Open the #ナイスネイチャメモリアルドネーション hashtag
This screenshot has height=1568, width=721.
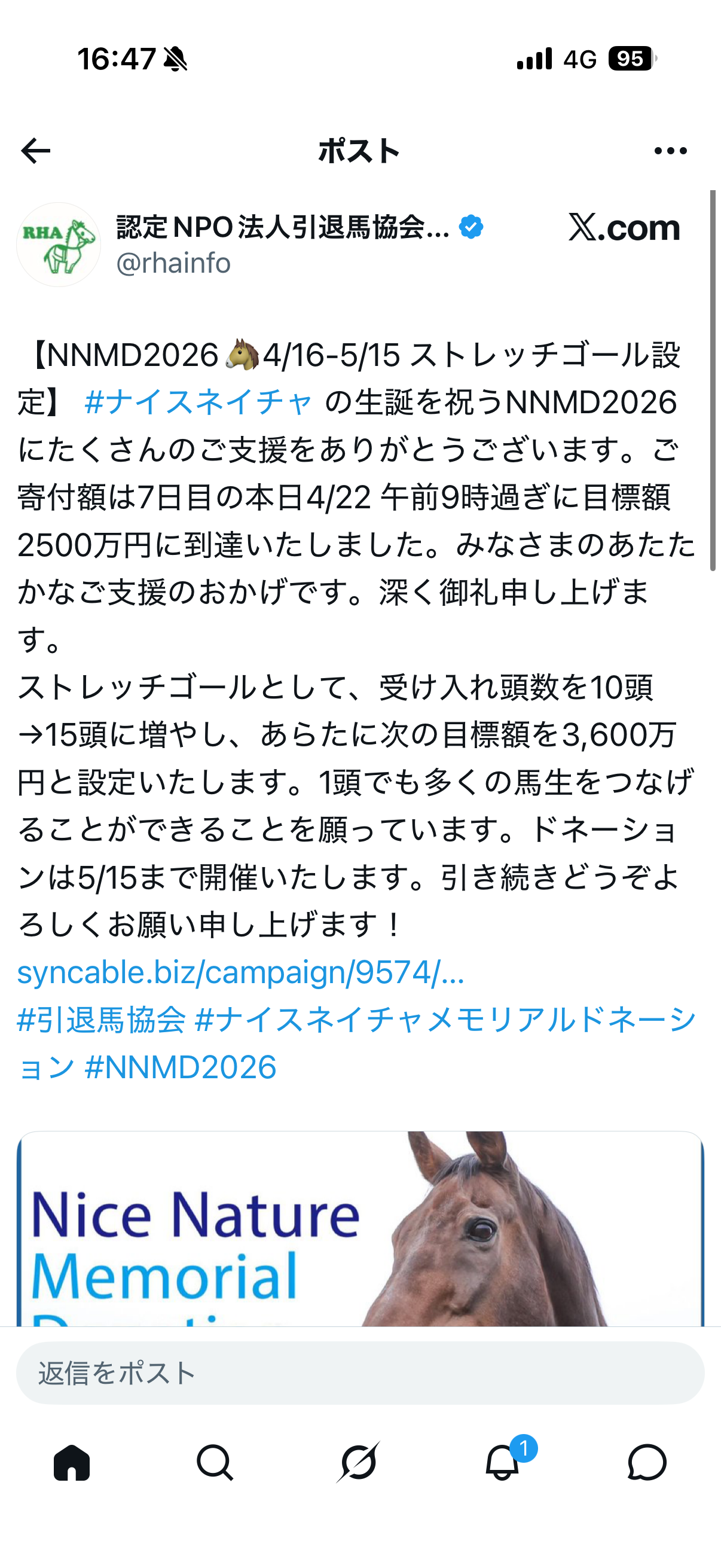(x=356, y=1044)
